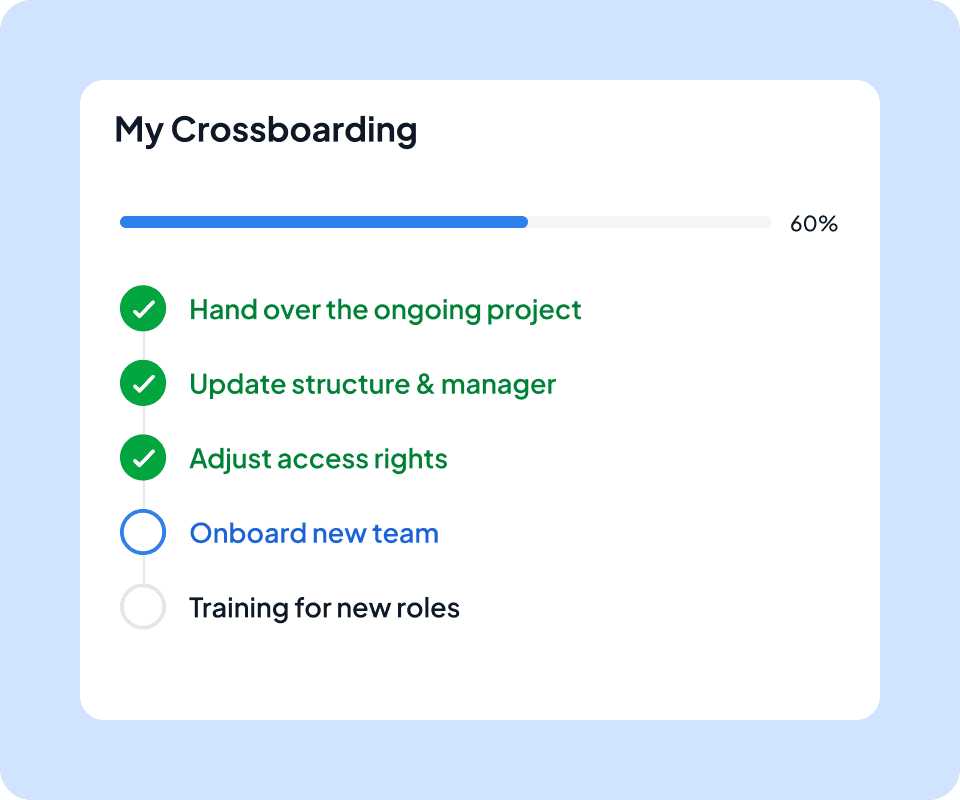This screenshot has width=960, height=800.
Task: Click the blue filled portion of the progress bar
Action: pyautogui.click(x=324, y=222)
